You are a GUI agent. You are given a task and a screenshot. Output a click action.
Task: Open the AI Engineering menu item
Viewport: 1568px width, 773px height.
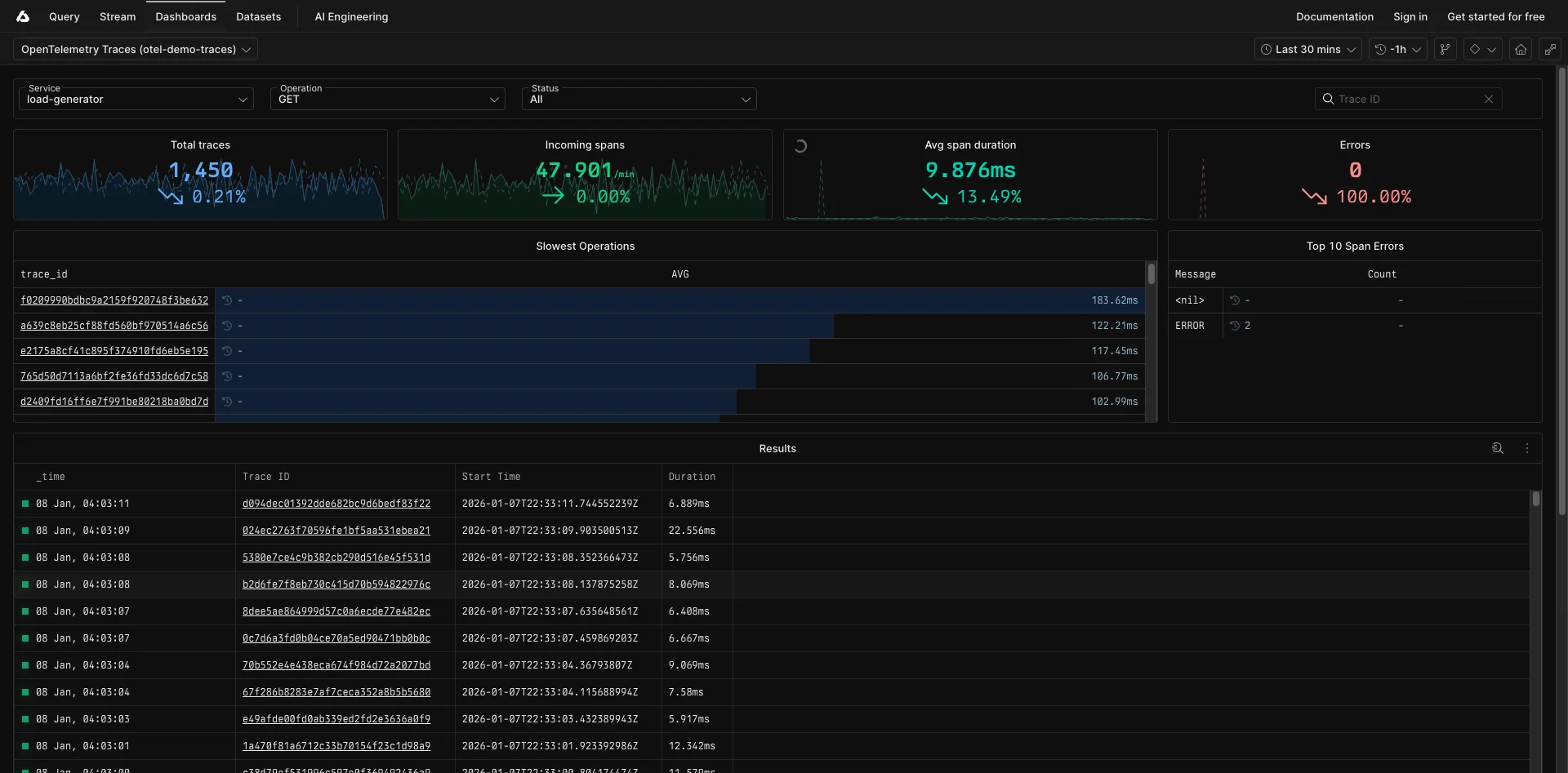click(350, 16)
